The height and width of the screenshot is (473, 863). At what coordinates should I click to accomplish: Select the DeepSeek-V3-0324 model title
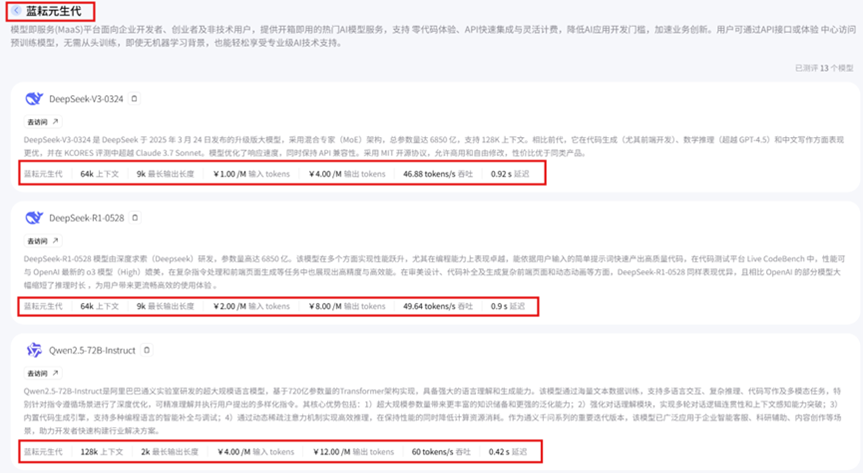[86, 99]
